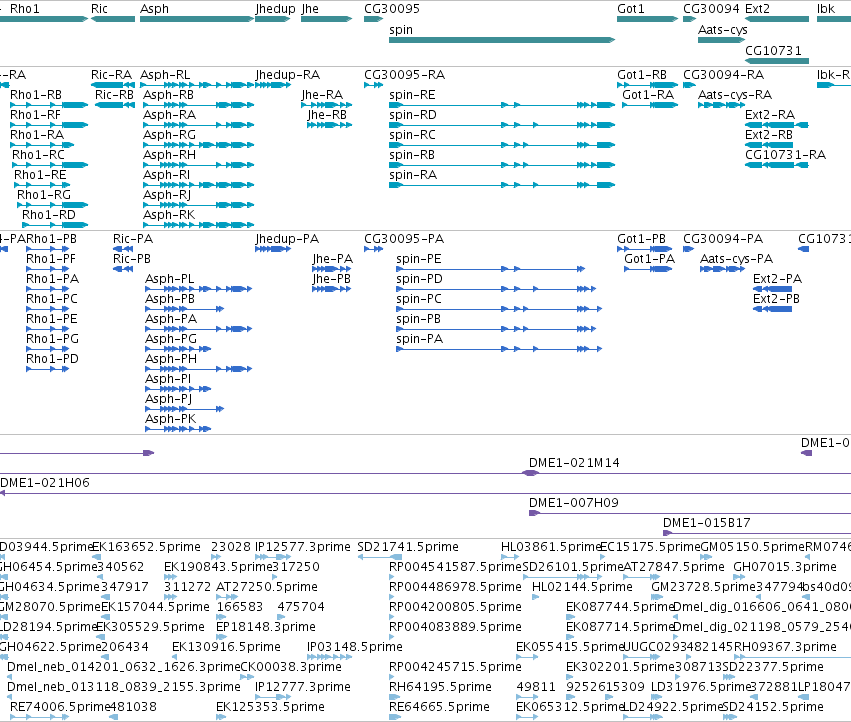Viewport: 851px width, 722px height.
Task: Select protein spin-PB
Action: click(496, 329)
